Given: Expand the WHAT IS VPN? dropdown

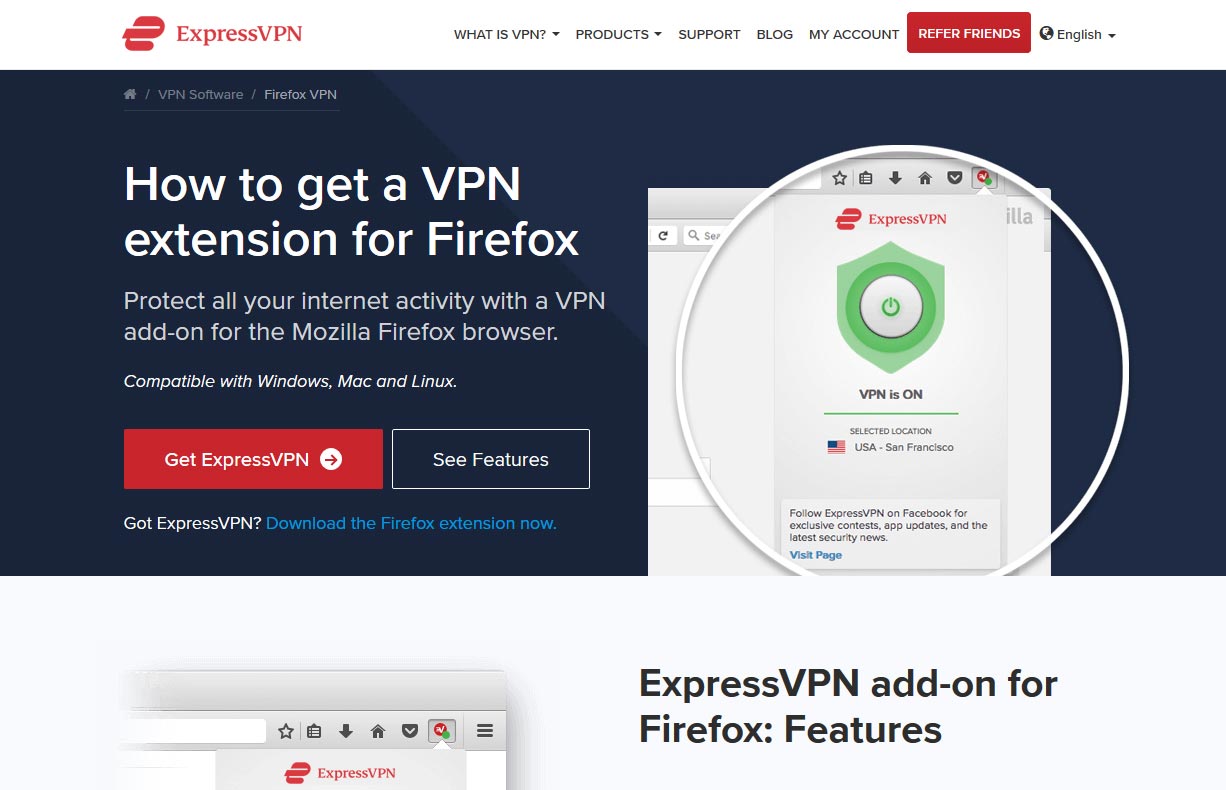Looking at the screenshot, I should click(x=506, y=34).
